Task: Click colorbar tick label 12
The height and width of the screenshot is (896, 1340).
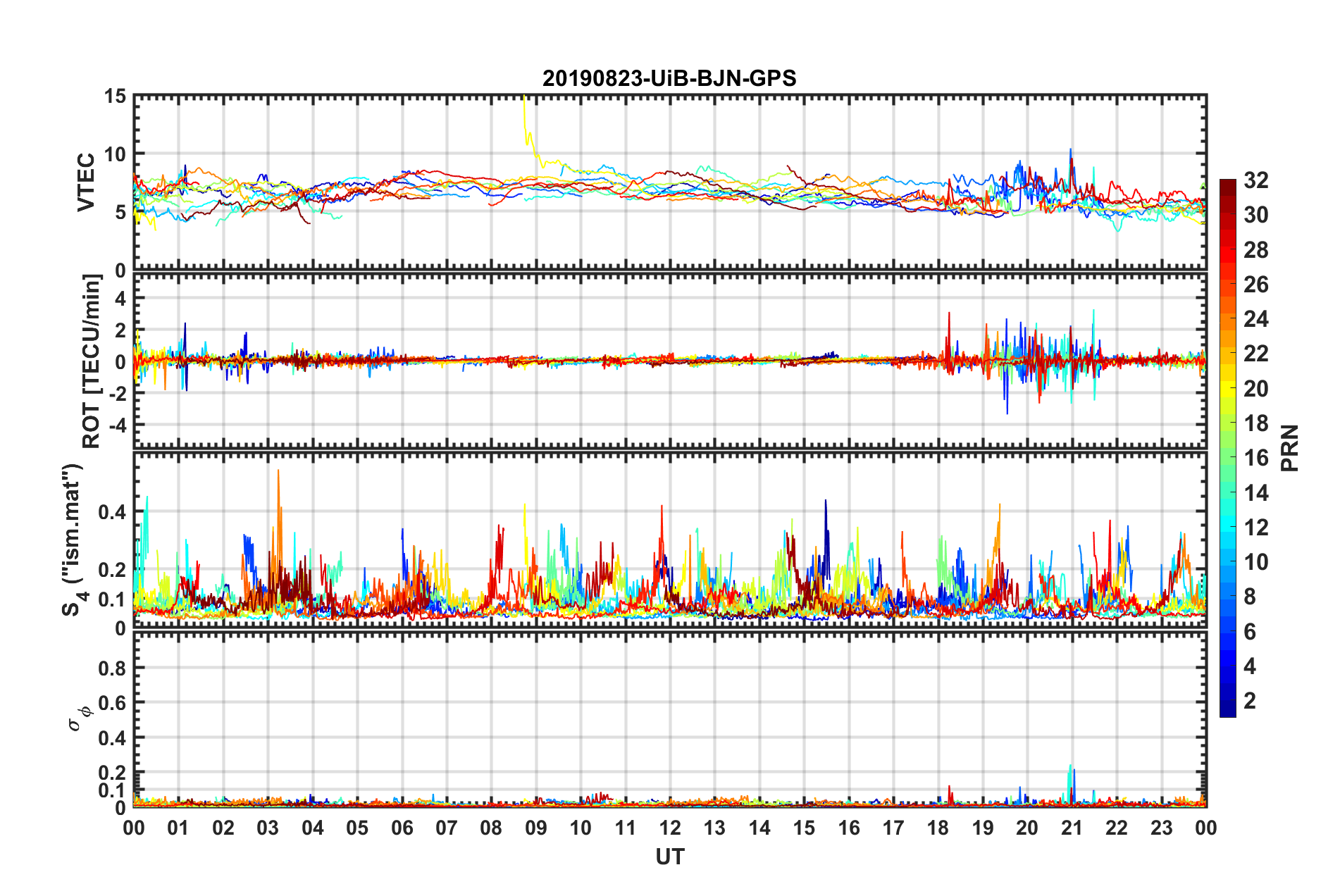Action: tap(1255, 528)
